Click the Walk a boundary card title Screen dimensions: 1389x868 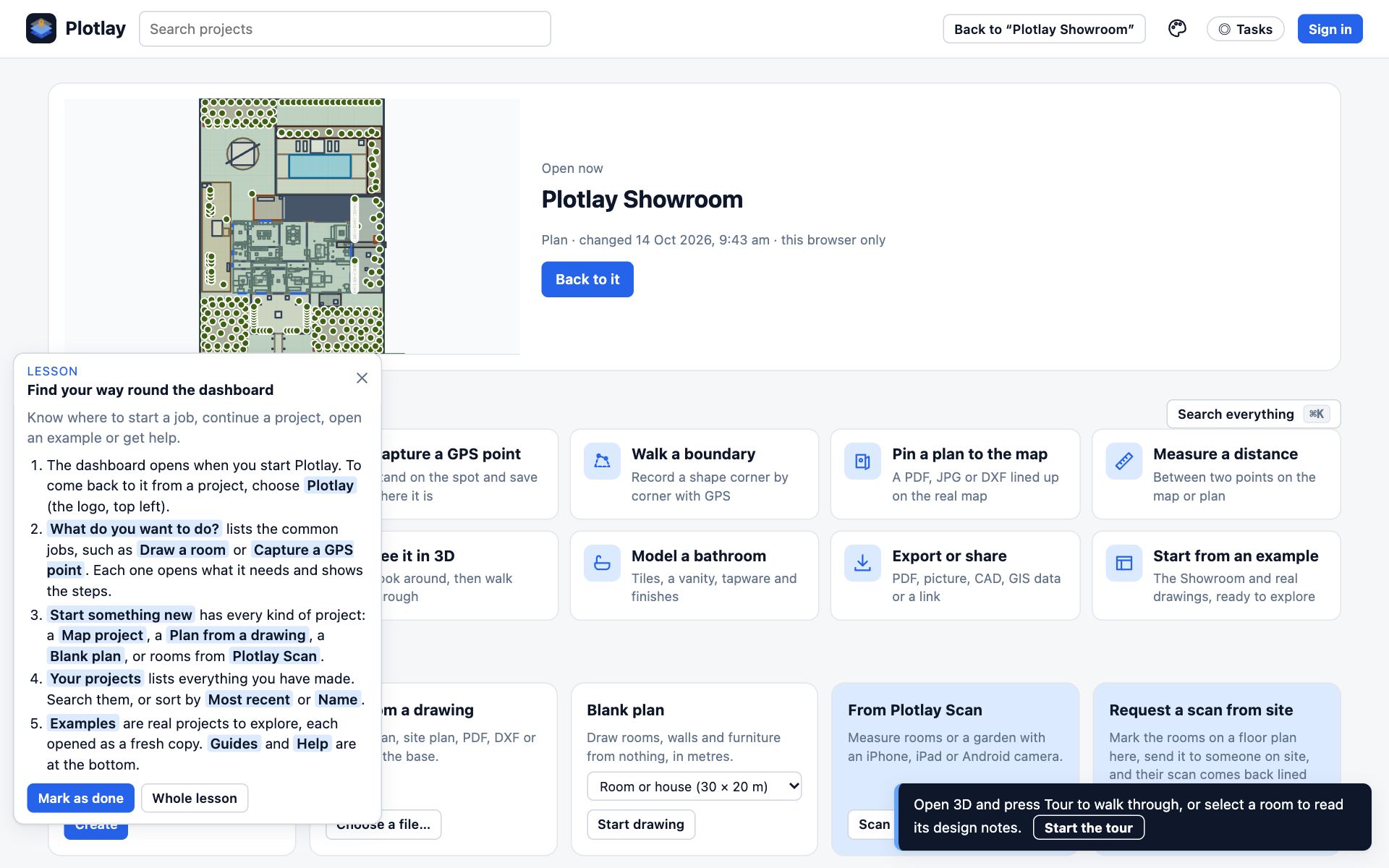(x=693, y=454)
